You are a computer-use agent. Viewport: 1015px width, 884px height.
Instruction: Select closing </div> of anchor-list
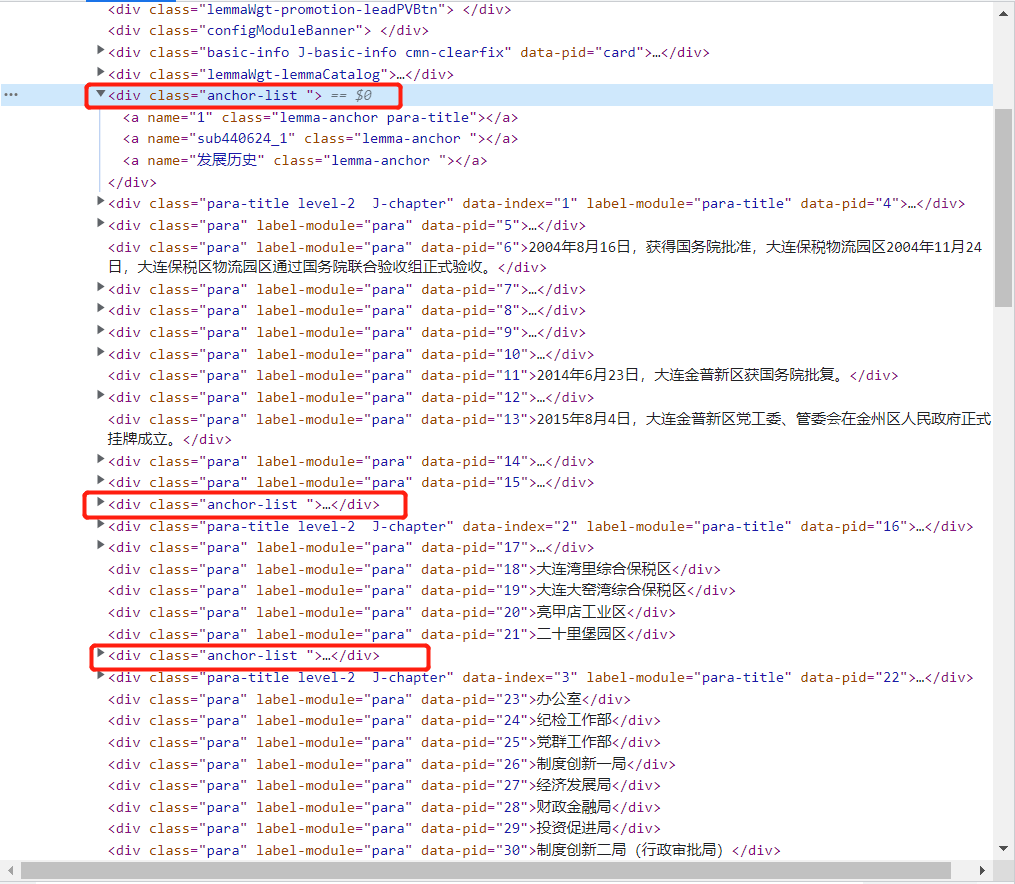(132, 182)
